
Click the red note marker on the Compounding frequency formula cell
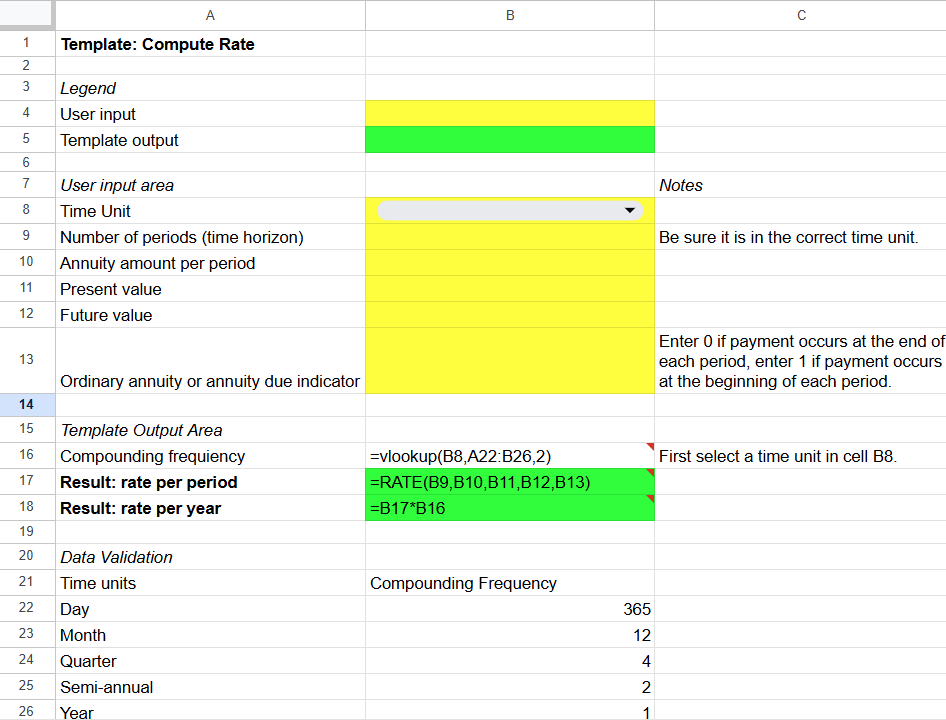click(x=650, y=447)
